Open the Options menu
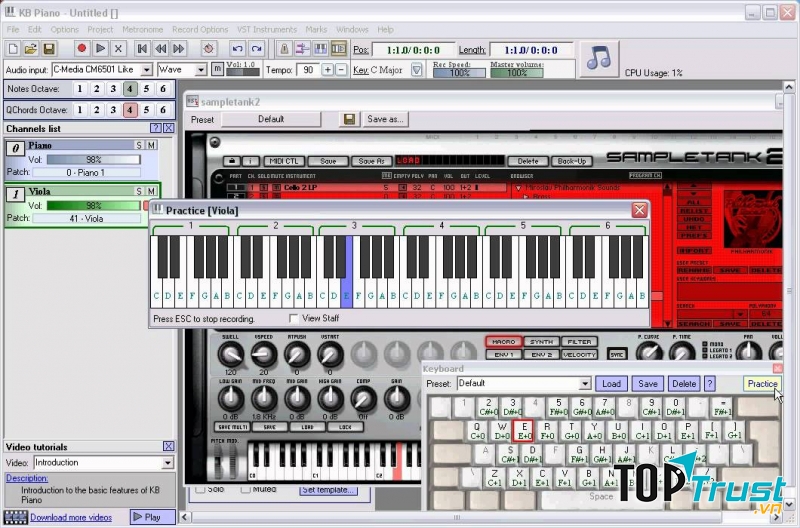The height and width of the screenshot is (528, 800). [65, 30]
